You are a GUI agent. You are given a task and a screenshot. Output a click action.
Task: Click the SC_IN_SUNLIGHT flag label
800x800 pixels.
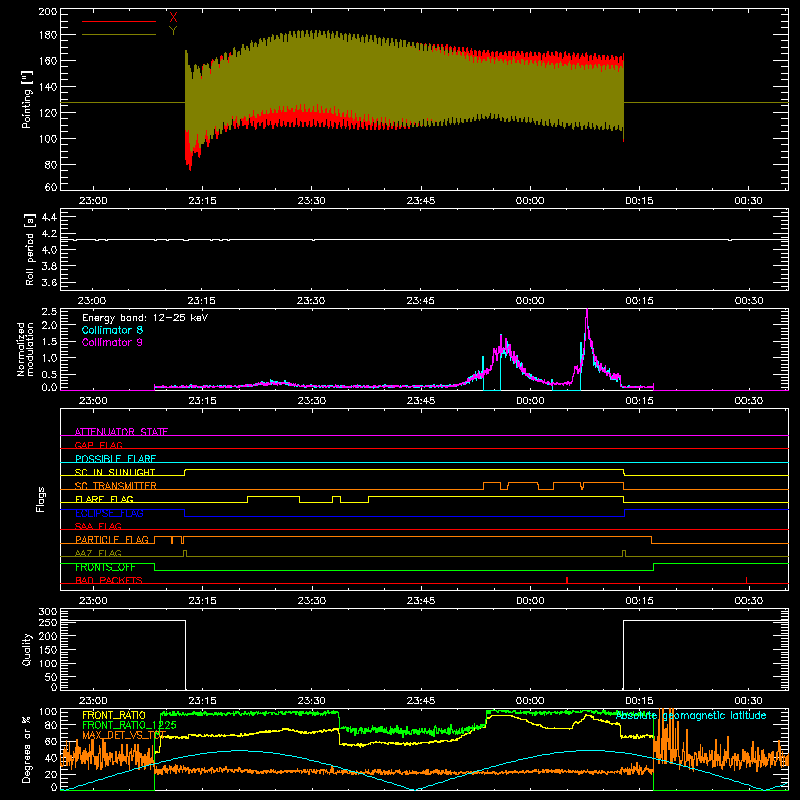pyautogui.click(x=115, y=472)
